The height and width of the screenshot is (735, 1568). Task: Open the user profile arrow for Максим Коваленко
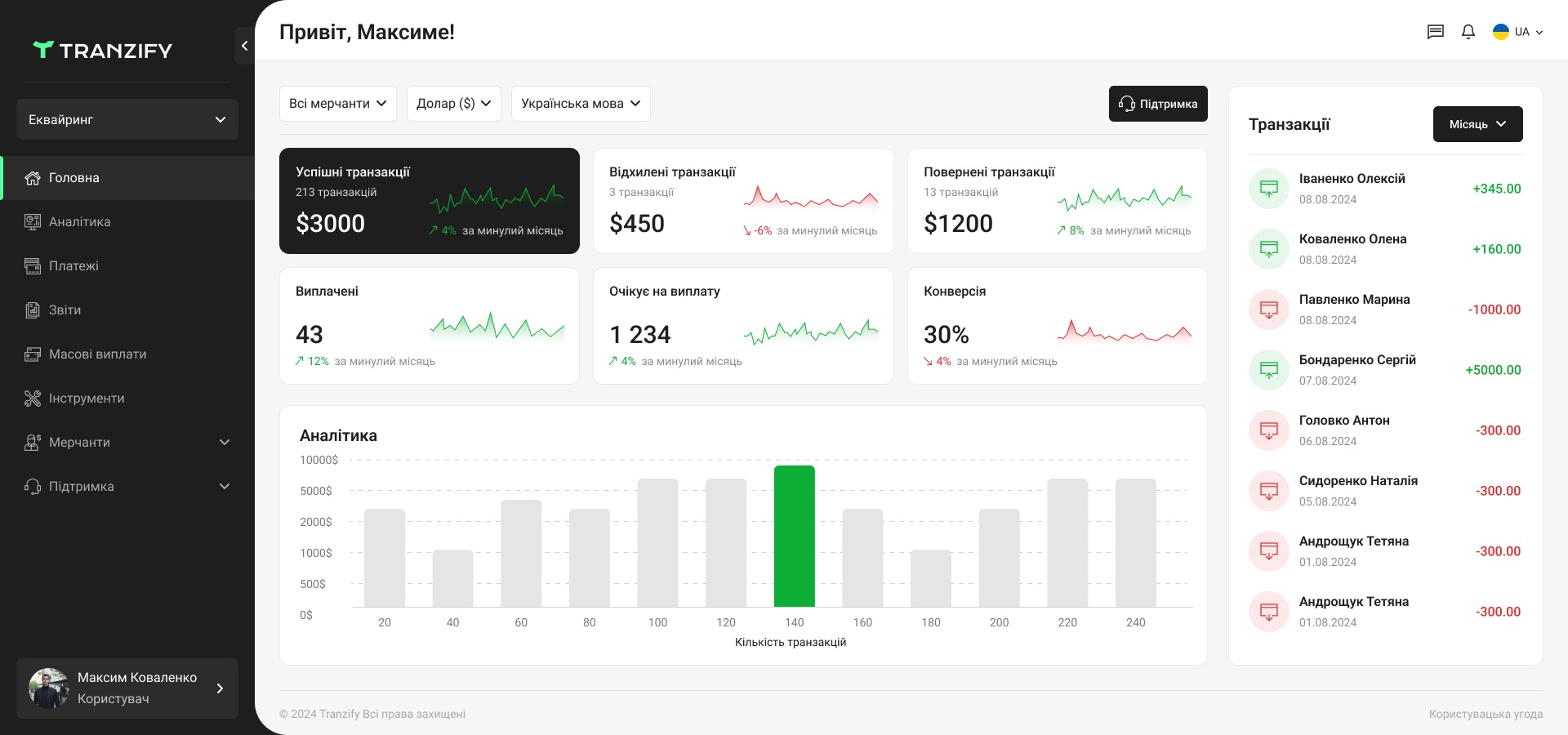[x=220, y=688]
